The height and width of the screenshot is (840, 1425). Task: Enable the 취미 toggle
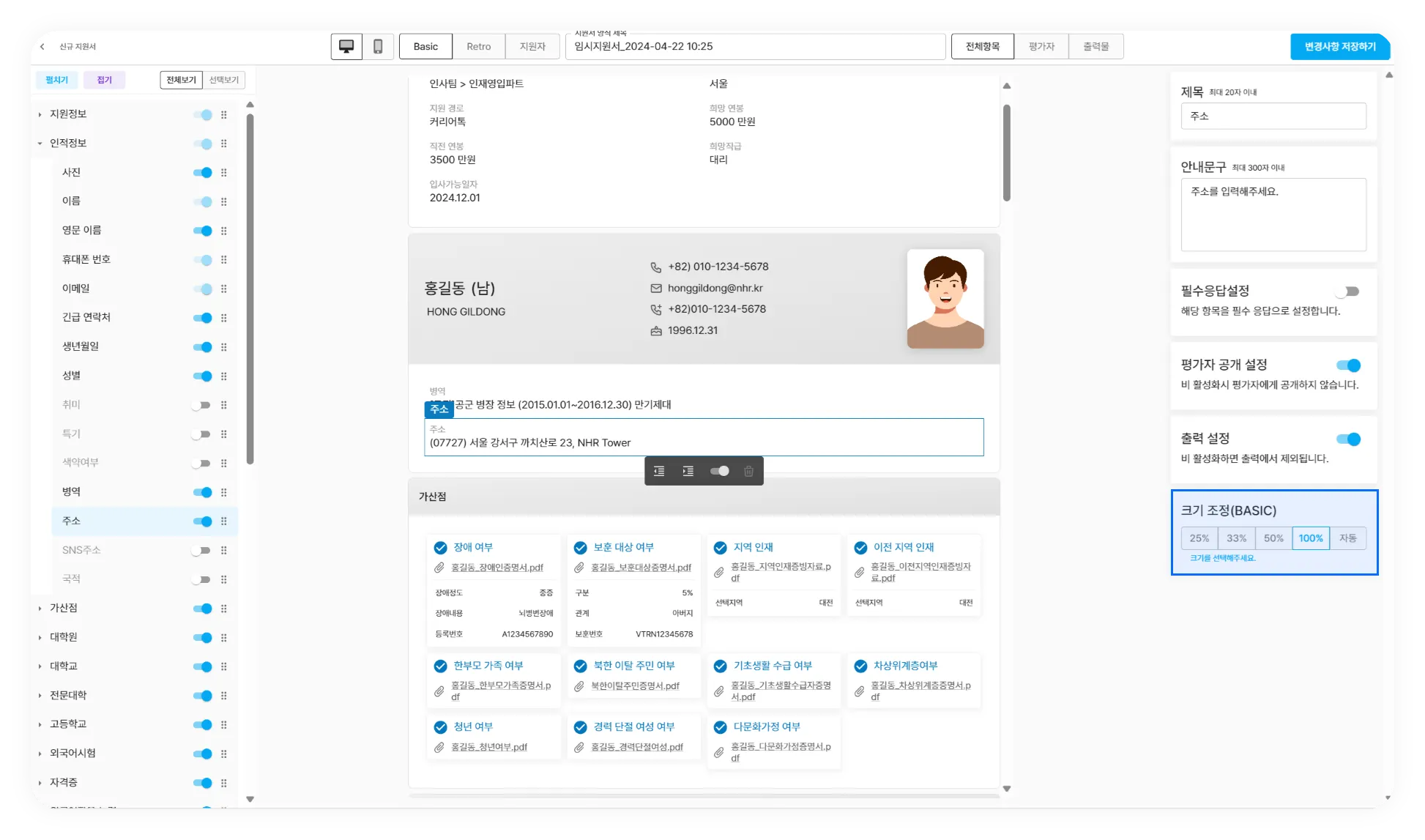(201, 405)
